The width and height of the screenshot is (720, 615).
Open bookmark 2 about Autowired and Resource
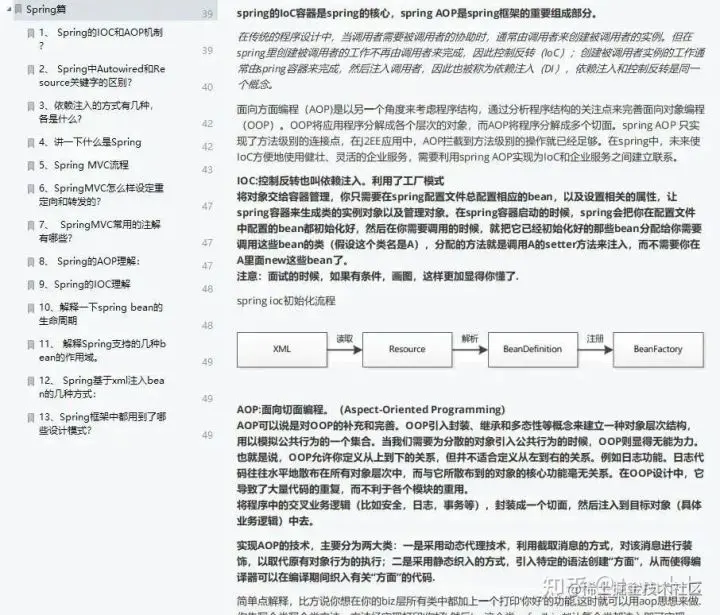pyautogui.click(x=102, y=75)
